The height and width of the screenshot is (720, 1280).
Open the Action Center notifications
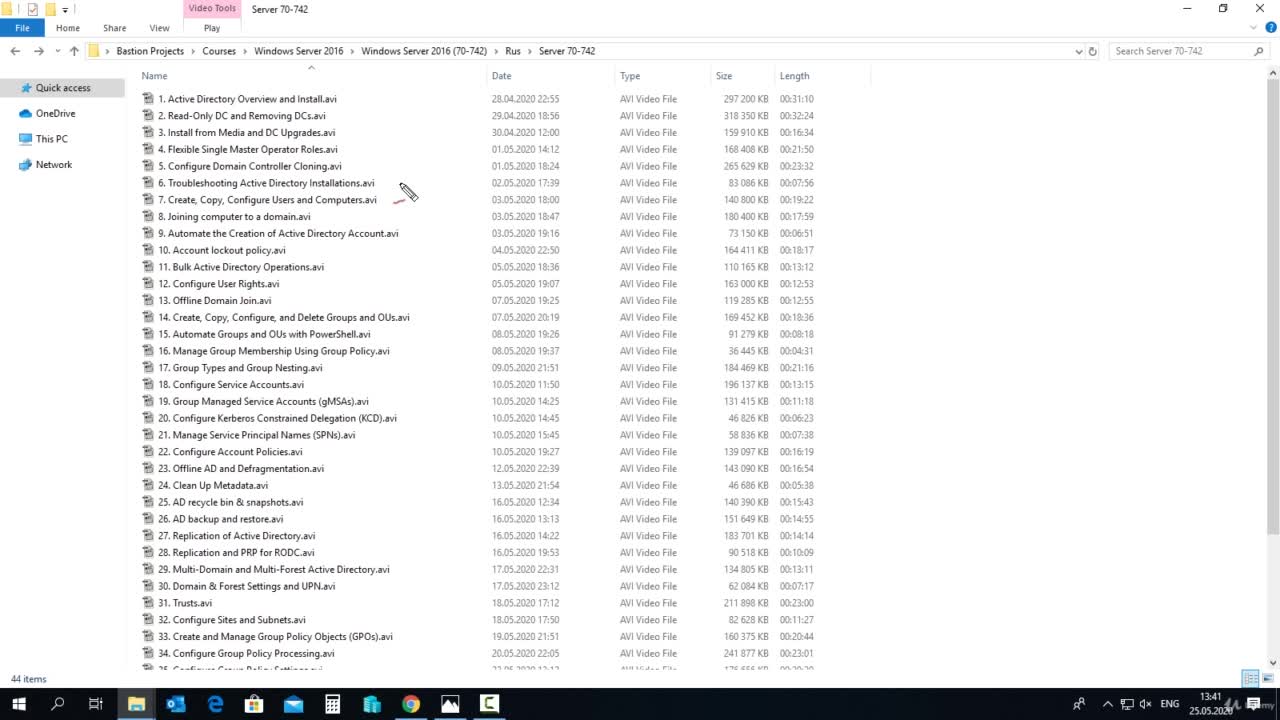(1253, 704)
